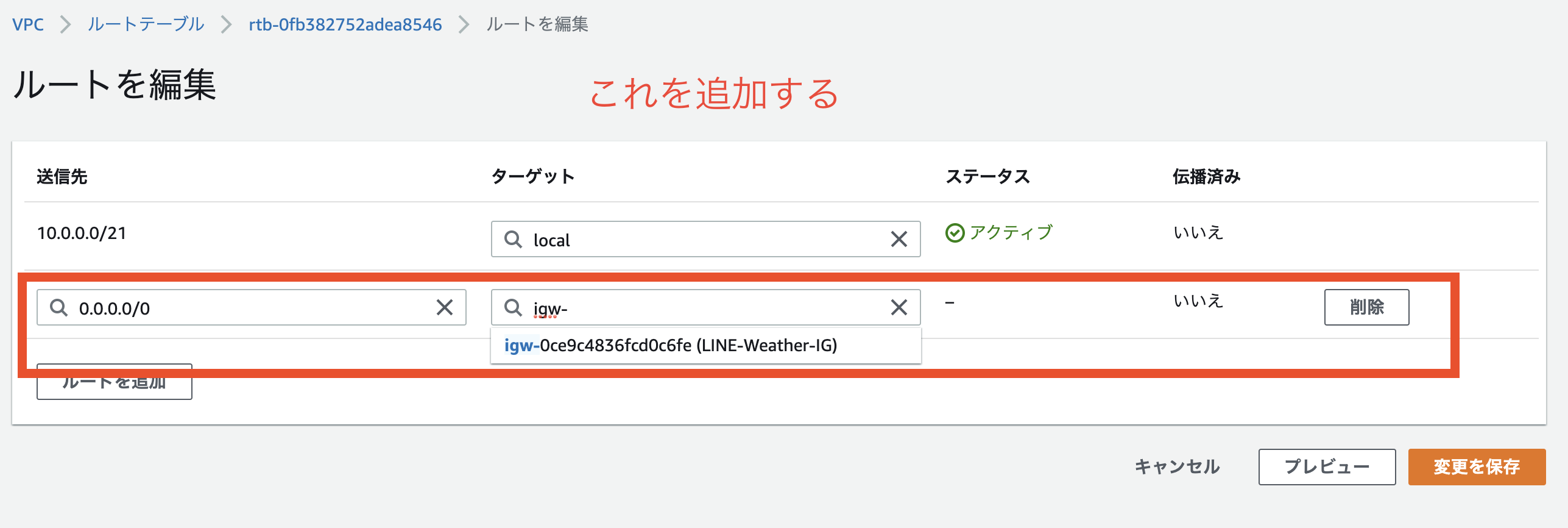Clear the local target field

pyautogui.click(x=899, y=239)
